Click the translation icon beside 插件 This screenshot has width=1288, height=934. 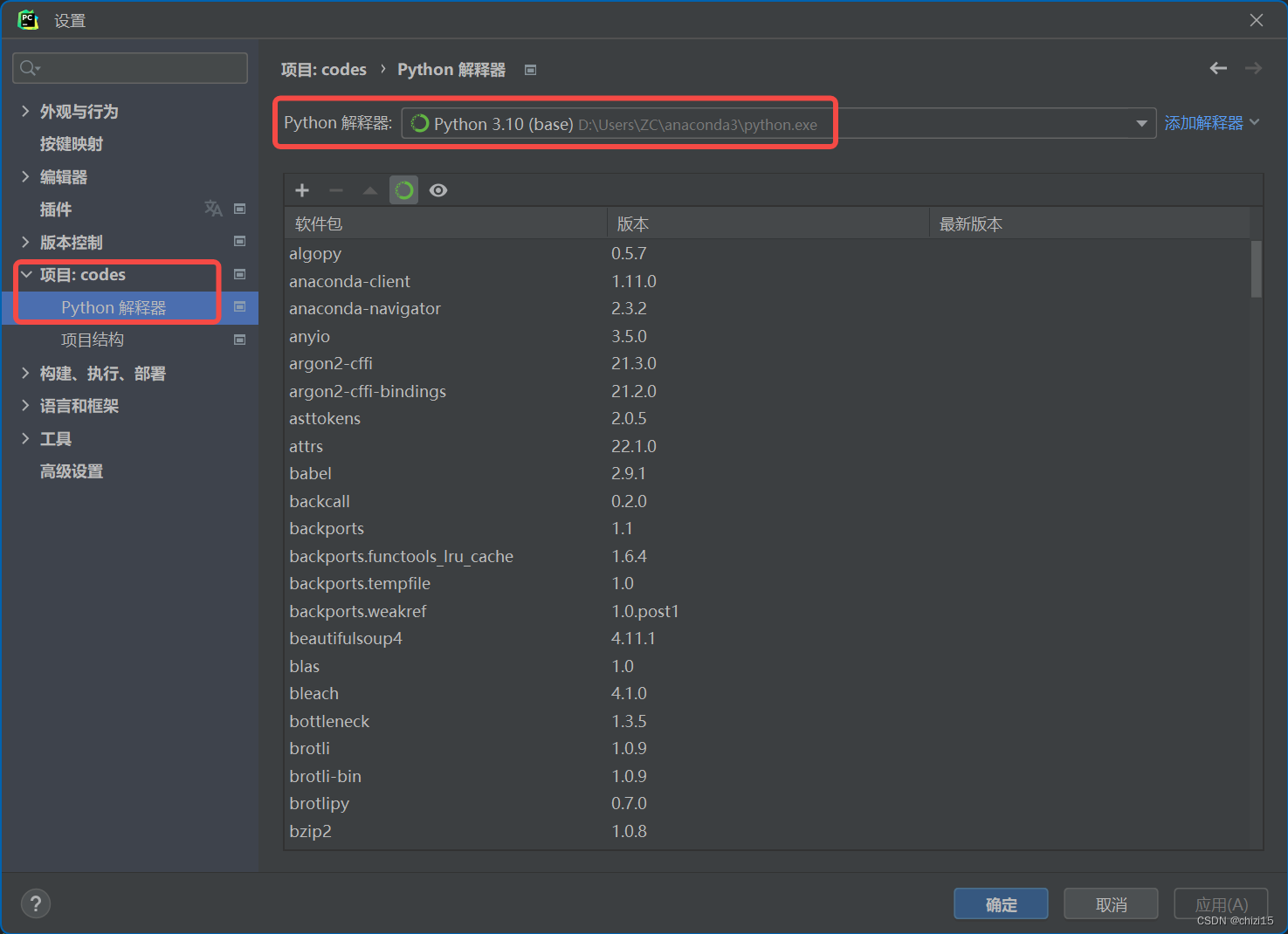pyautogui.click(x=213, y=209)
